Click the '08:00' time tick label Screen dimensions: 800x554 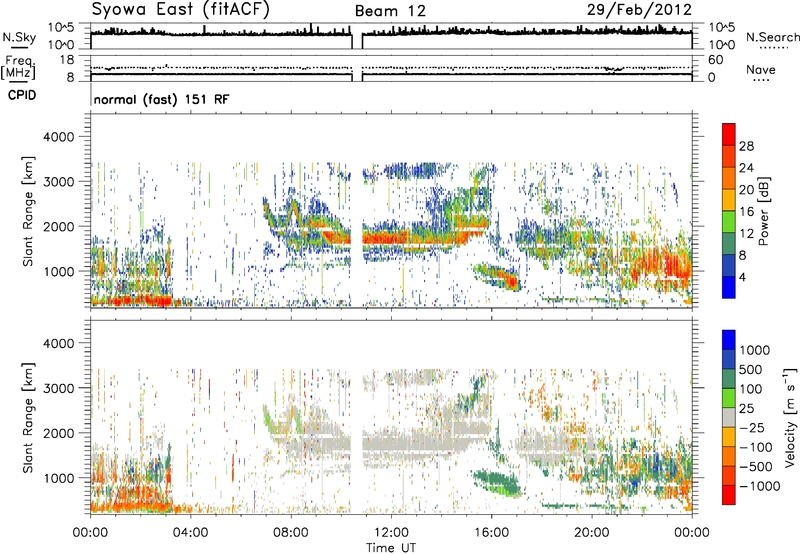coord(291,533)
